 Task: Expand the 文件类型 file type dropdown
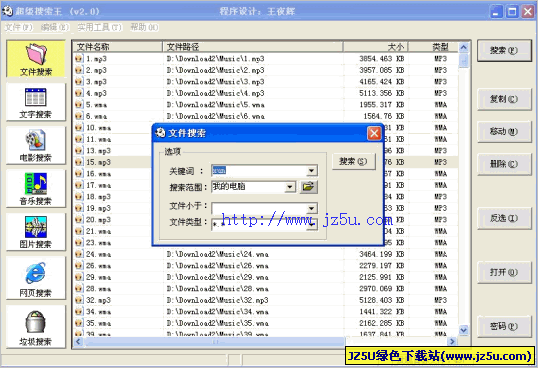312,224
